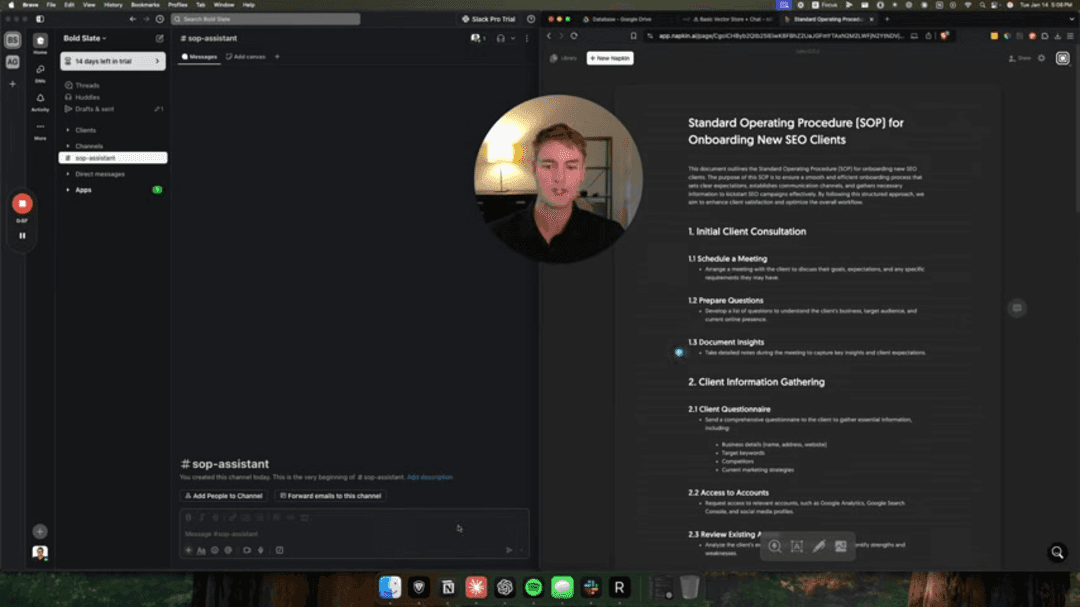
Task: Select the text box tool in Napkin's toolbar
Action: click(x=796, y=547)
